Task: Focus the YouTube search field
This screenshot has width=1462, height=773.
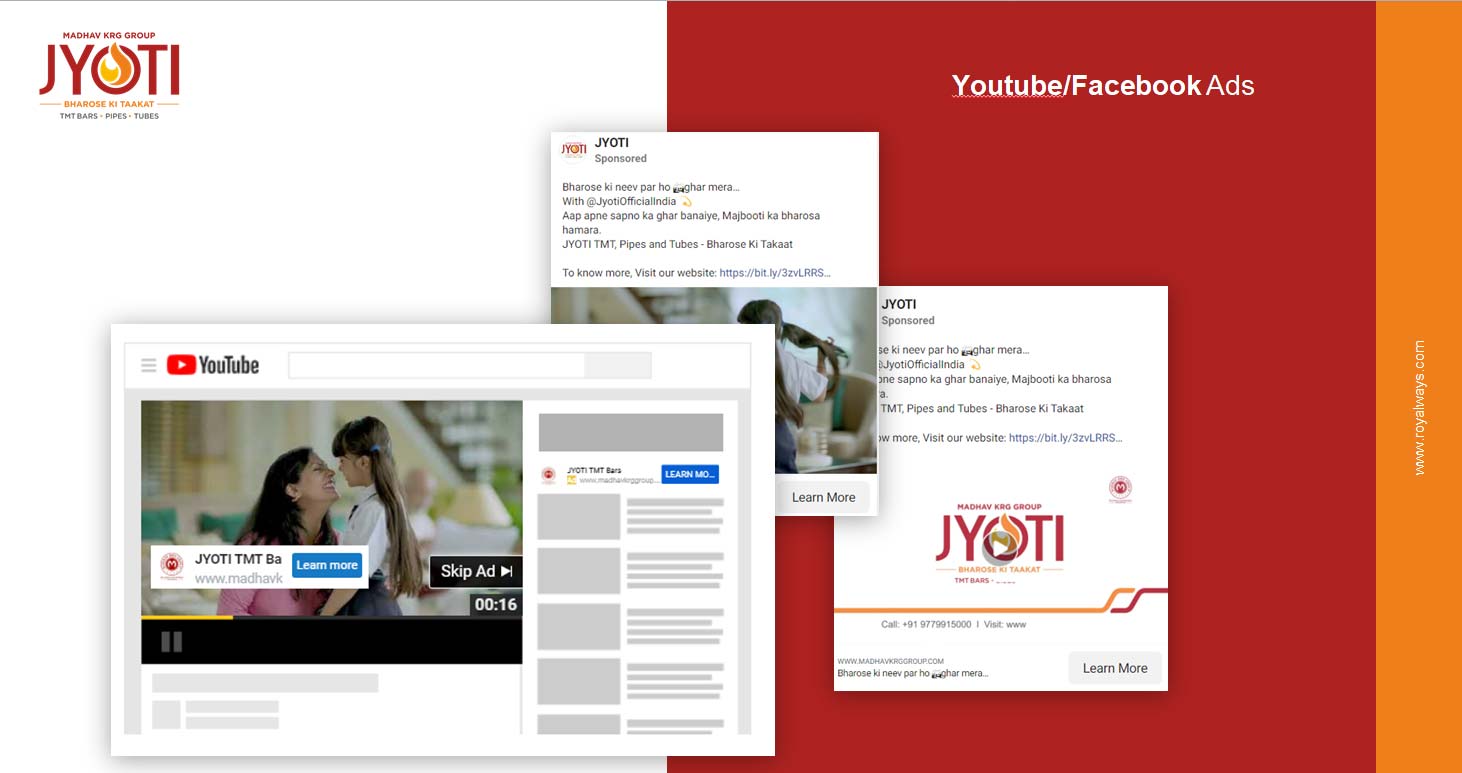Action: (436, 365)
